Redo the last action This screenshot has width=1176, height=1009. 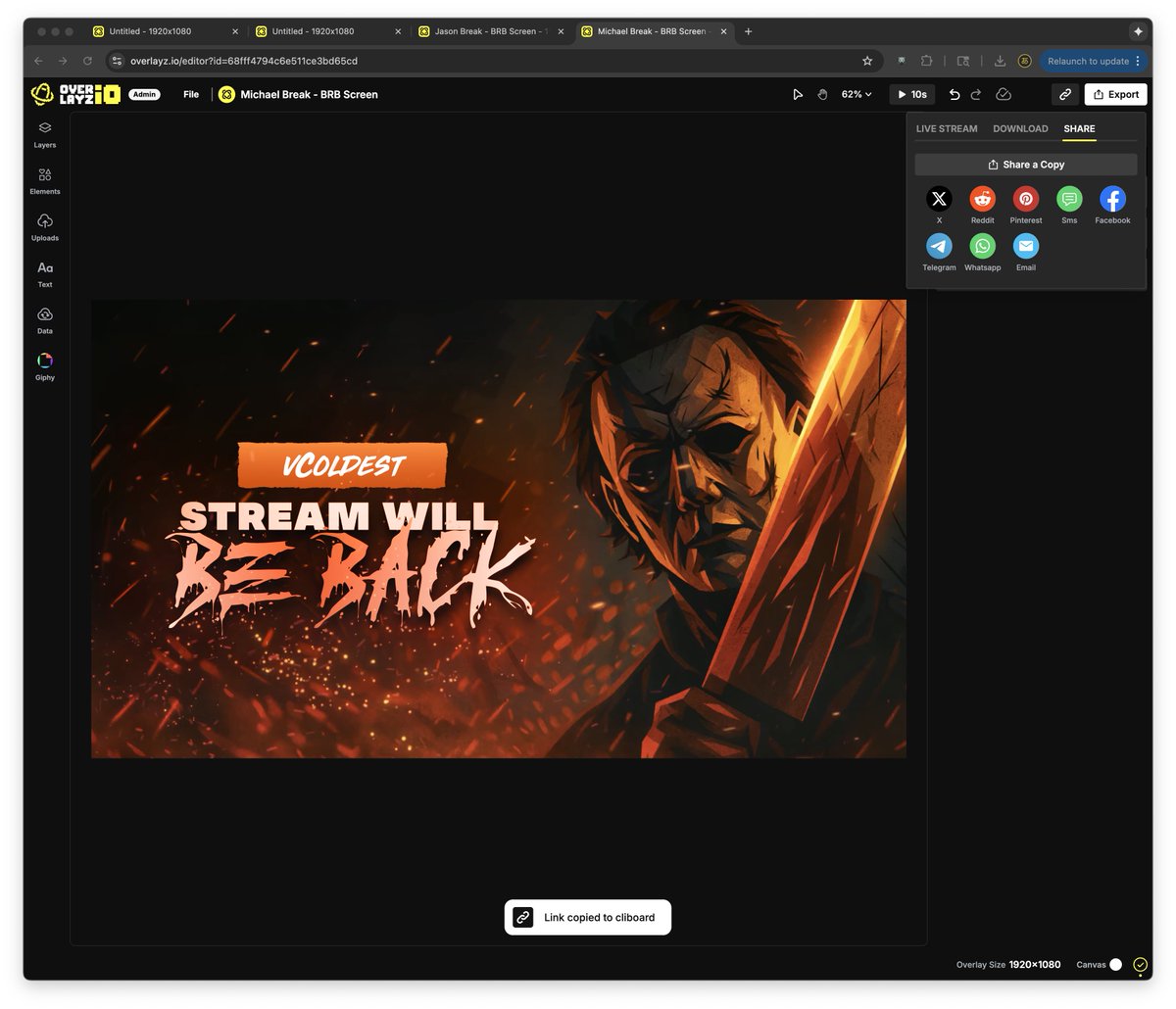point(976,94)
